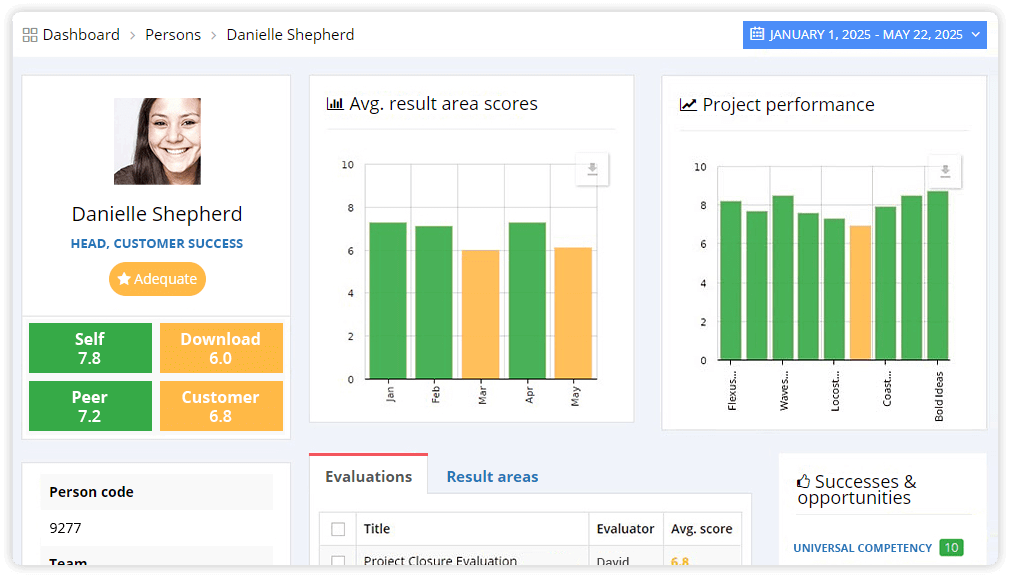Click the bar chart icon beside Avg. result area scores

point(334,103)
